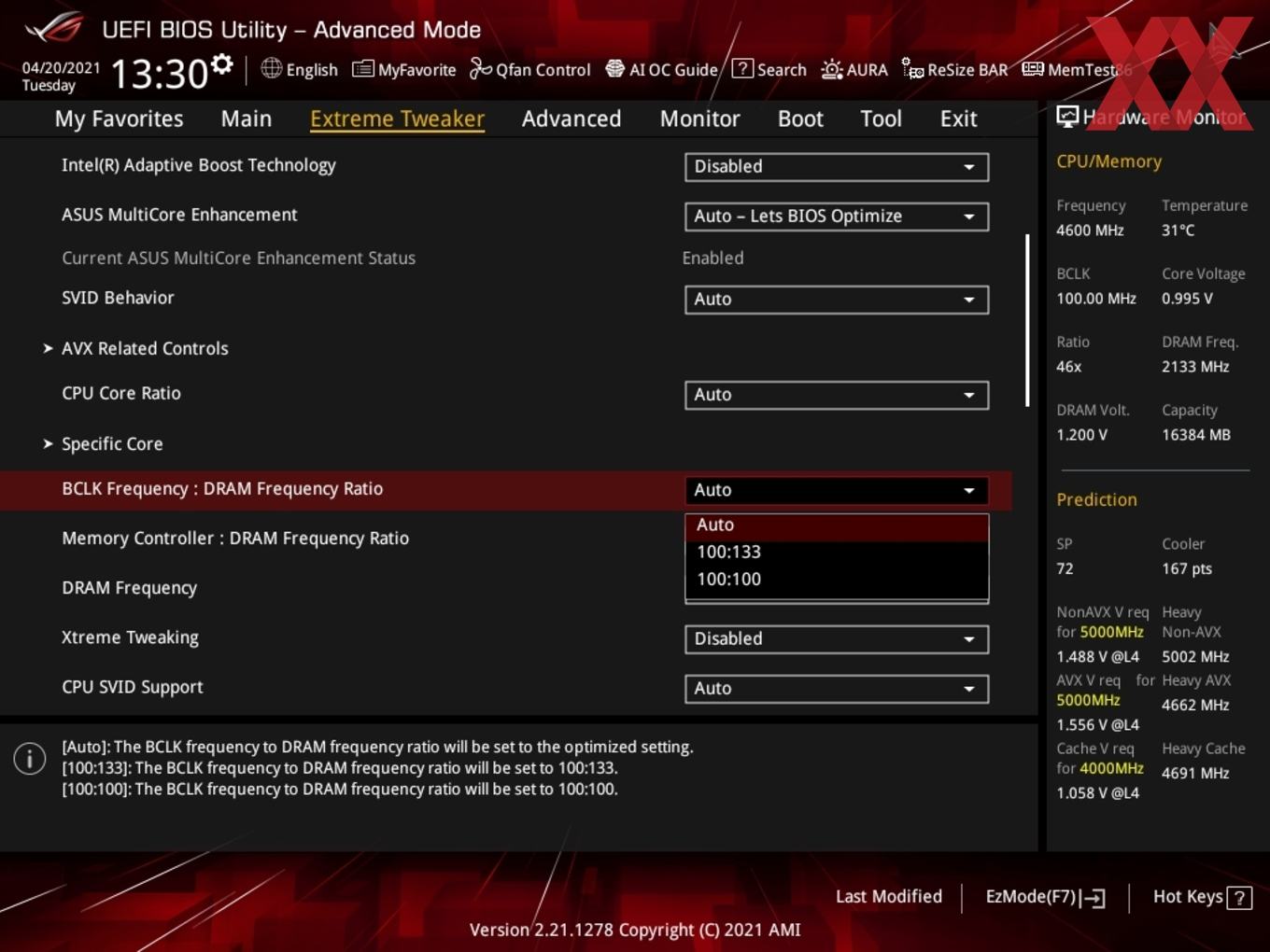1270x952 pixels.
Task: Click the 167 pts cooler value
Action: click(x=1186, y=568)
